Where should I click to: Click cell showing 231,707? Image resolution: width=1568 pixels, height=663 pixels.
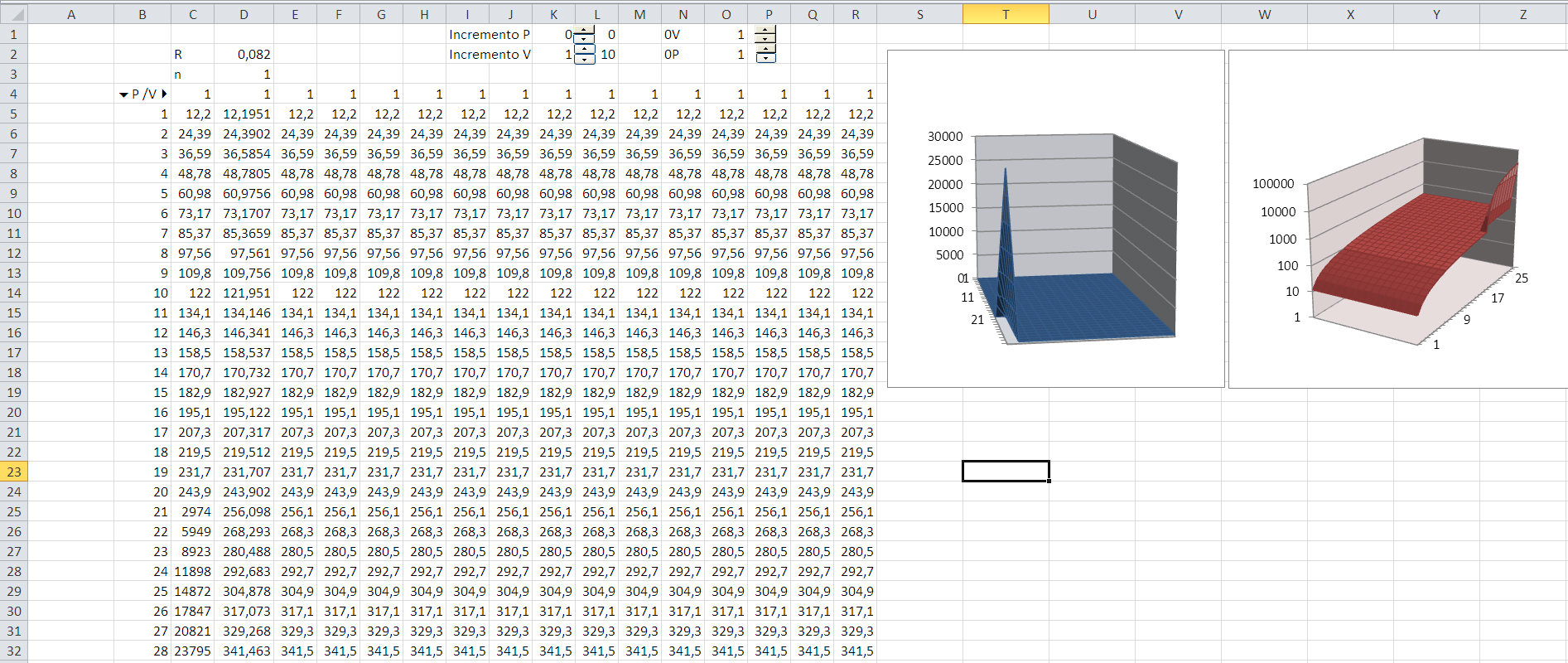(244, 472)
